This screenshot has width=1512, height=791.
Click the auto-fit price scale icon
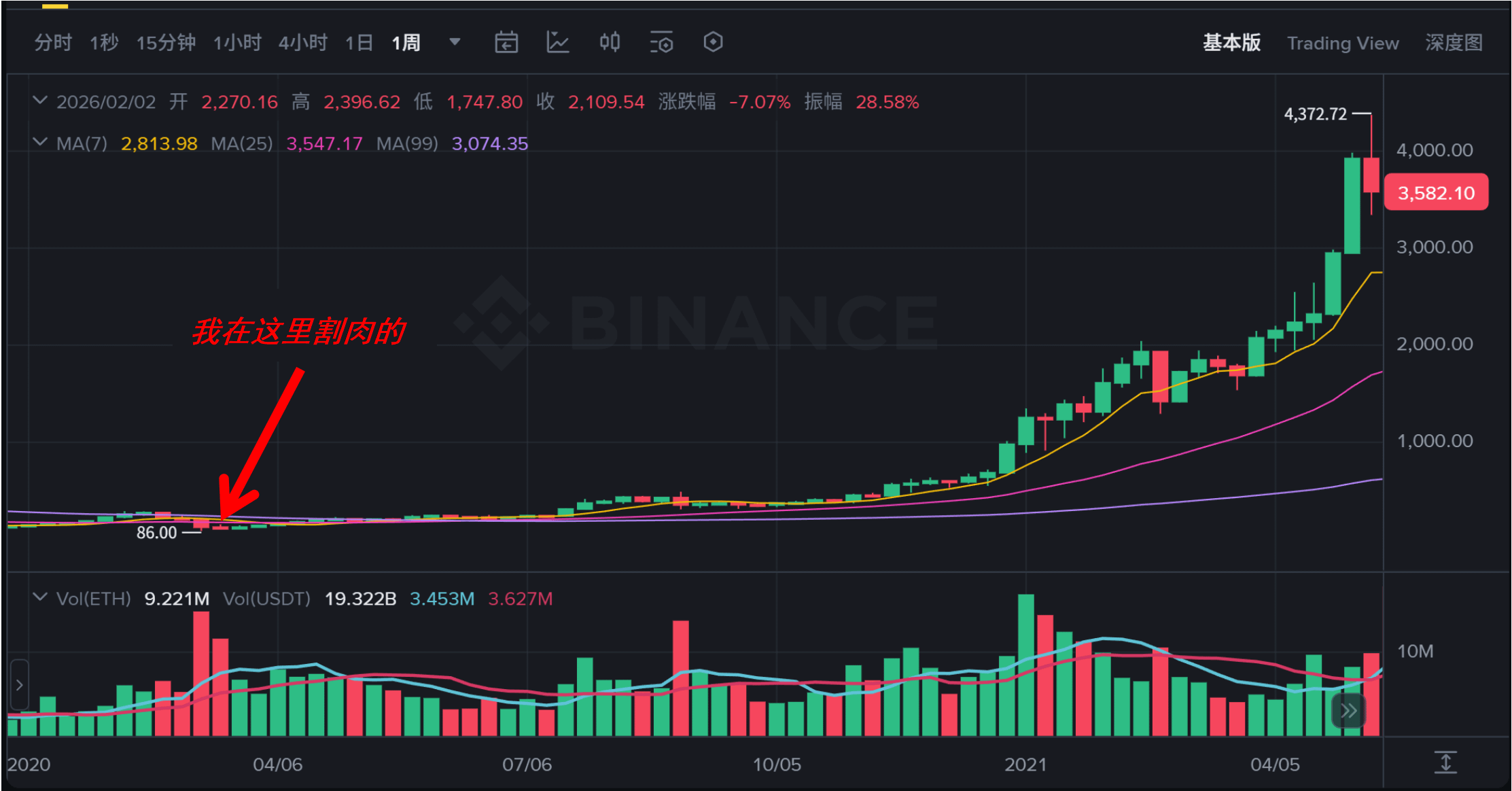[1445, 762]
